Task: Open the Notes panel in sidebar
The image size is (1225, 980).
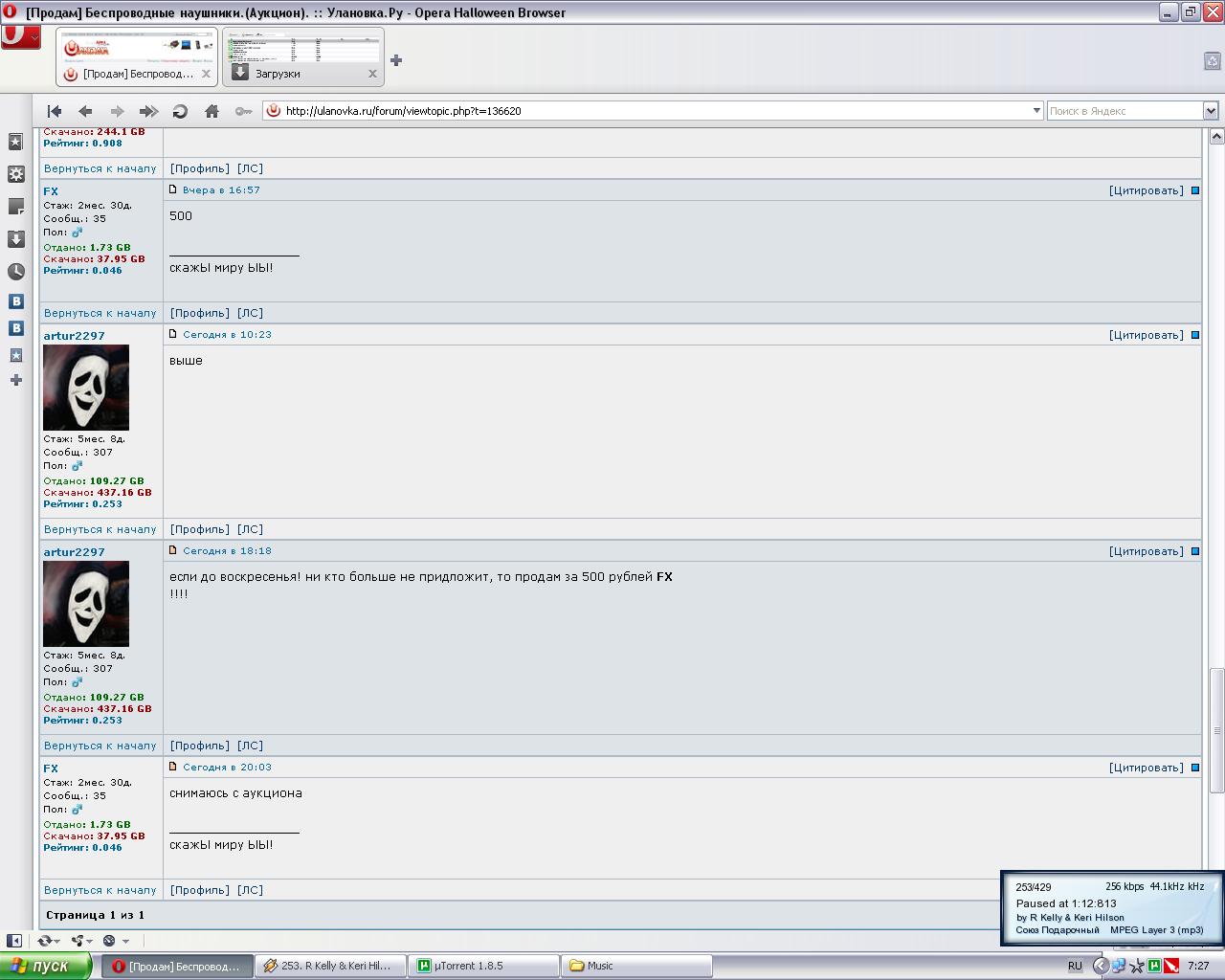Action: [16, 207]
